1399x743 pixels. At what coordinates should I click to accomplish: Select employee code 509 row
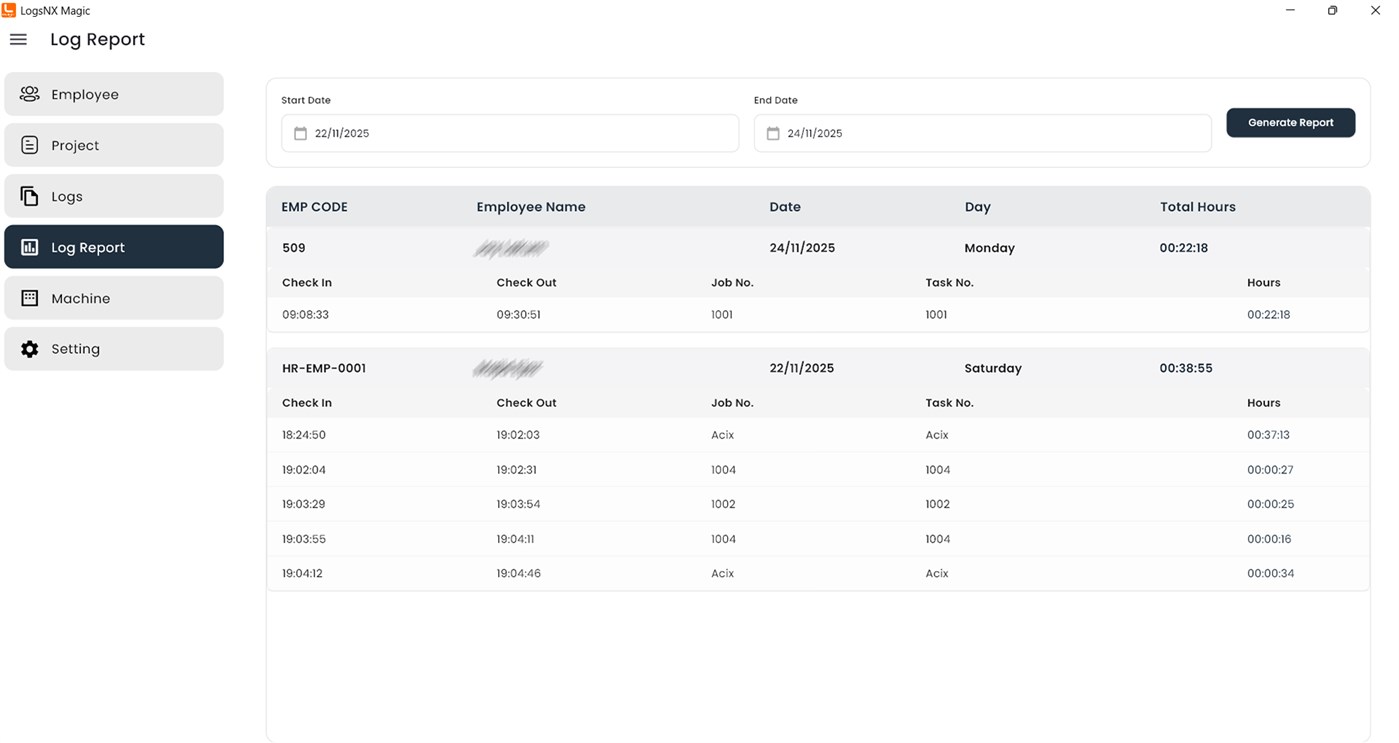coord(818,248)
